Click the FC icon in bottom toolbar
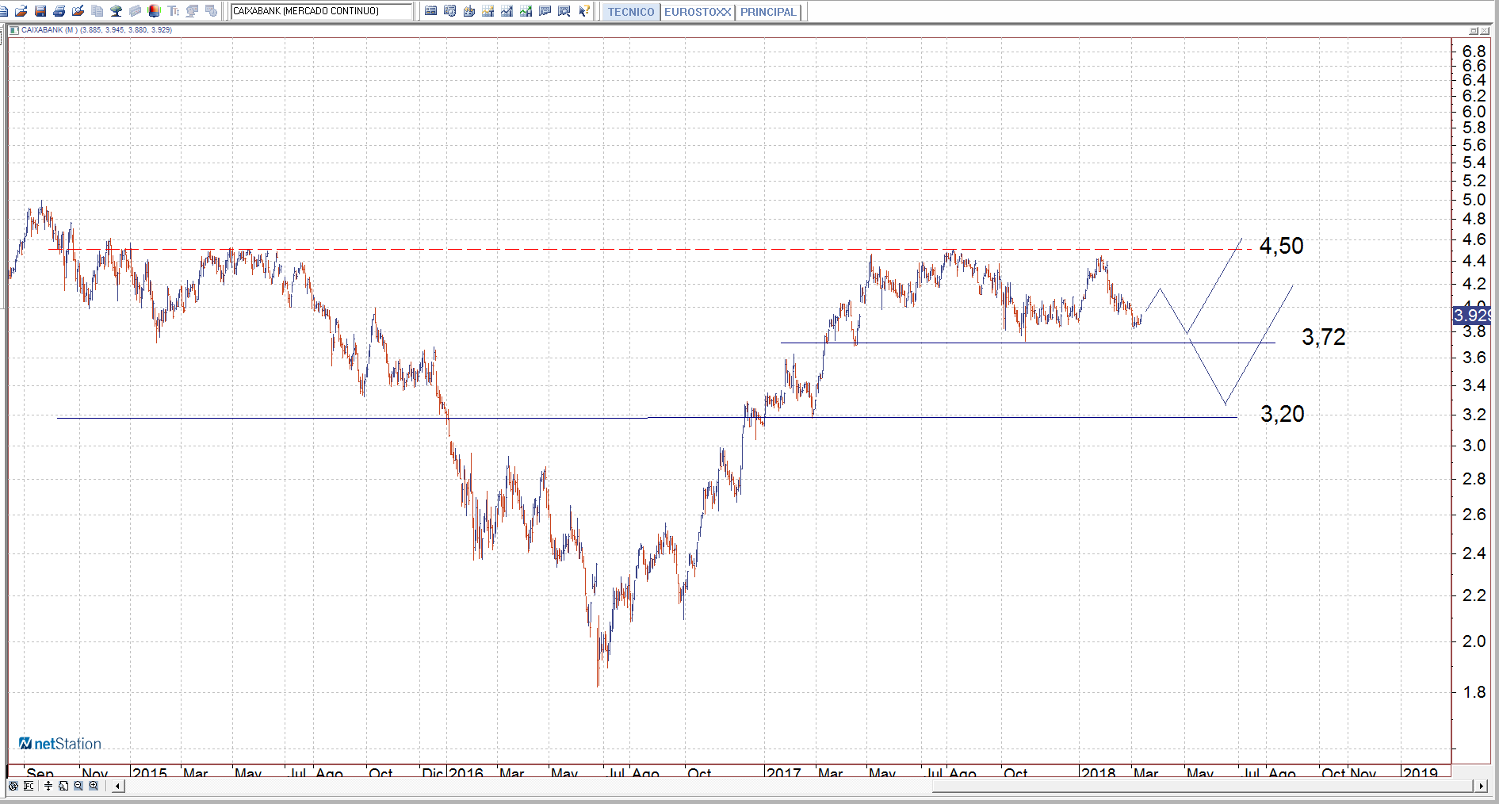This screenshot has height=804, width=1499. tap(29, 786)
